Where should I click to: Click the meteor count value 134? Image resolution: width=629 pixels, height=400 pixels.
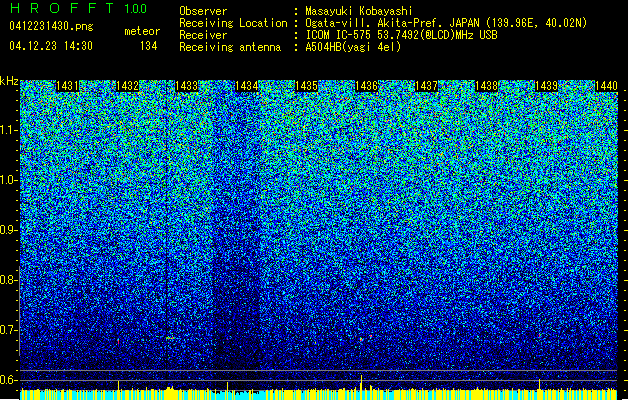[x=148, y=46]
